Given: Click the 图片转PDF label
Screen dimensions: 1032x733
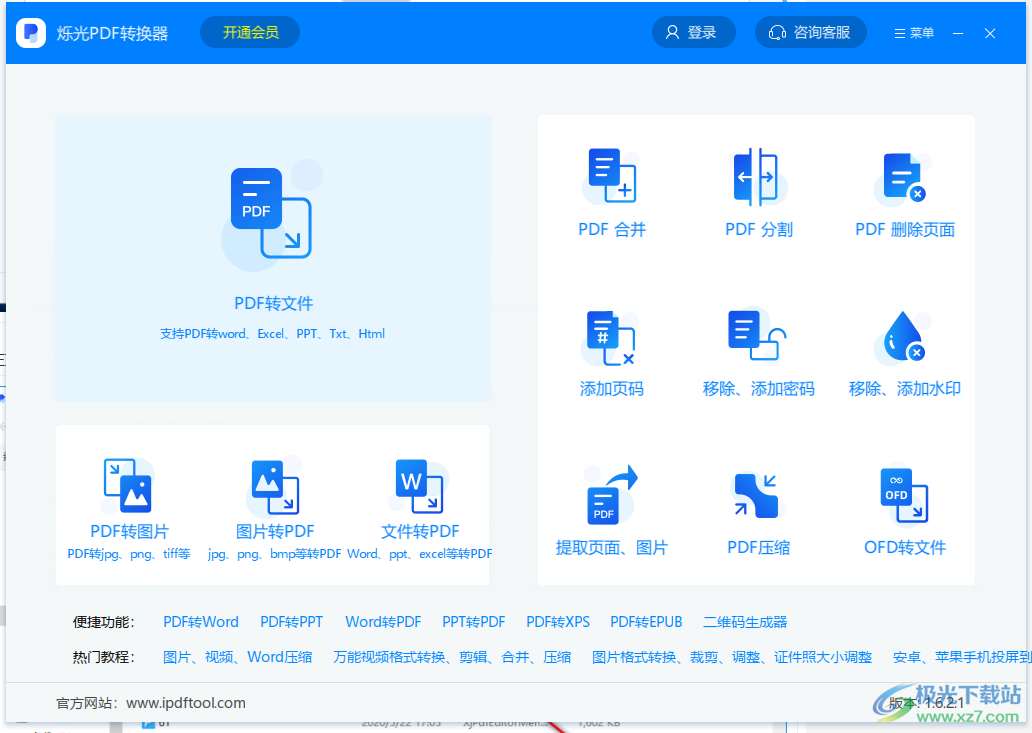Looking at the screenshot, I should (x=275, y=531).
